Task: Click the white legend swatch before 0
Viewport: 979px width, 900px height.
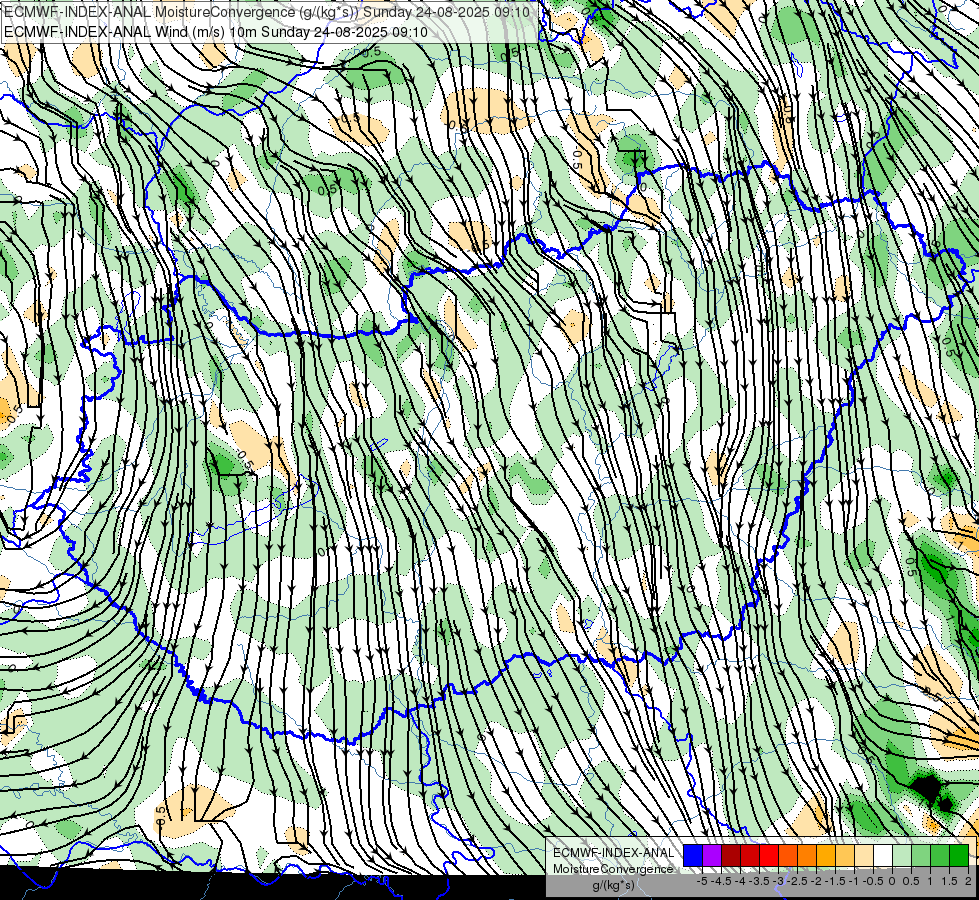Action: tap(883, 856)
